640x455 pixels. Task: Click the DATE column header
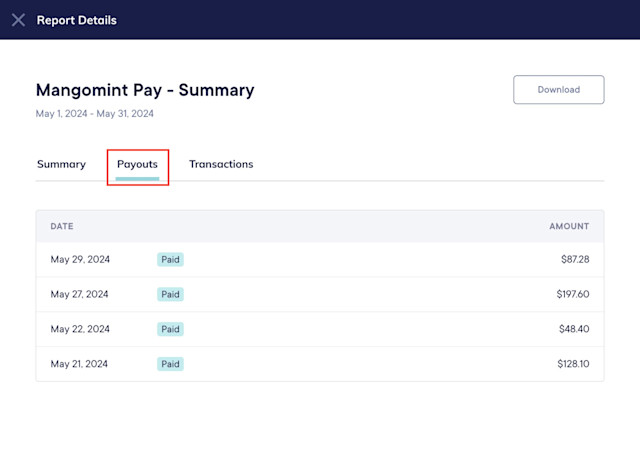(62, 226)
